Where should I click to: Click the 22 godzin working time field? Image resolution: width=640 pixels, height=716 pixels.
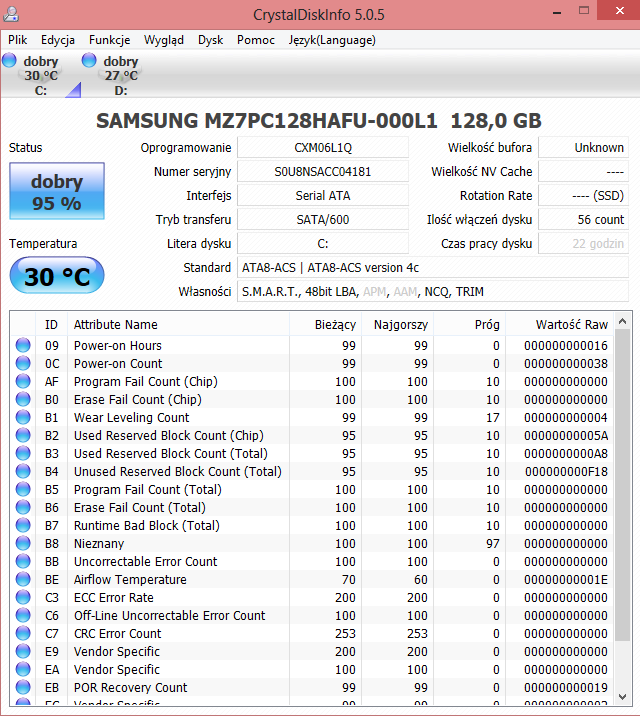pos(583,244)
